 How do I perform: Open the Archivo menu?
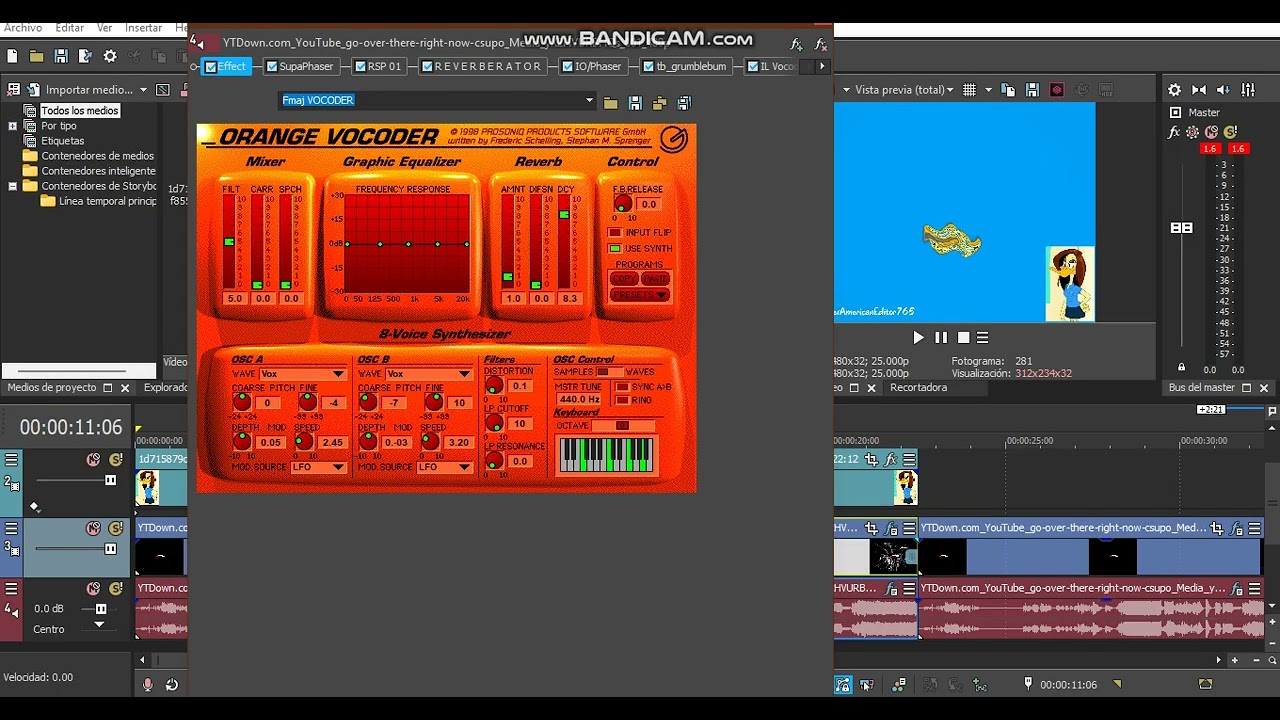pyautogui.click(x=23, y=28)
